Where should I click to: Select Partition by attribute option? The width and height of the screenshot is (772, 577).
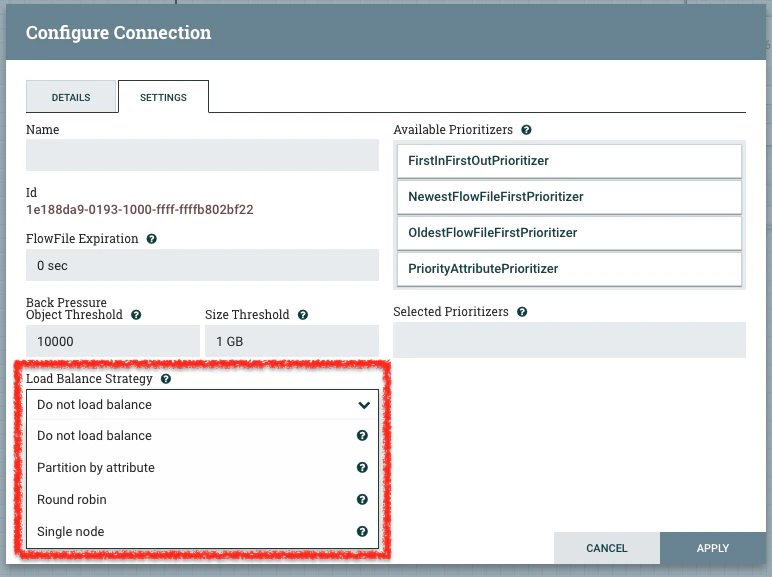click(202, 467)
